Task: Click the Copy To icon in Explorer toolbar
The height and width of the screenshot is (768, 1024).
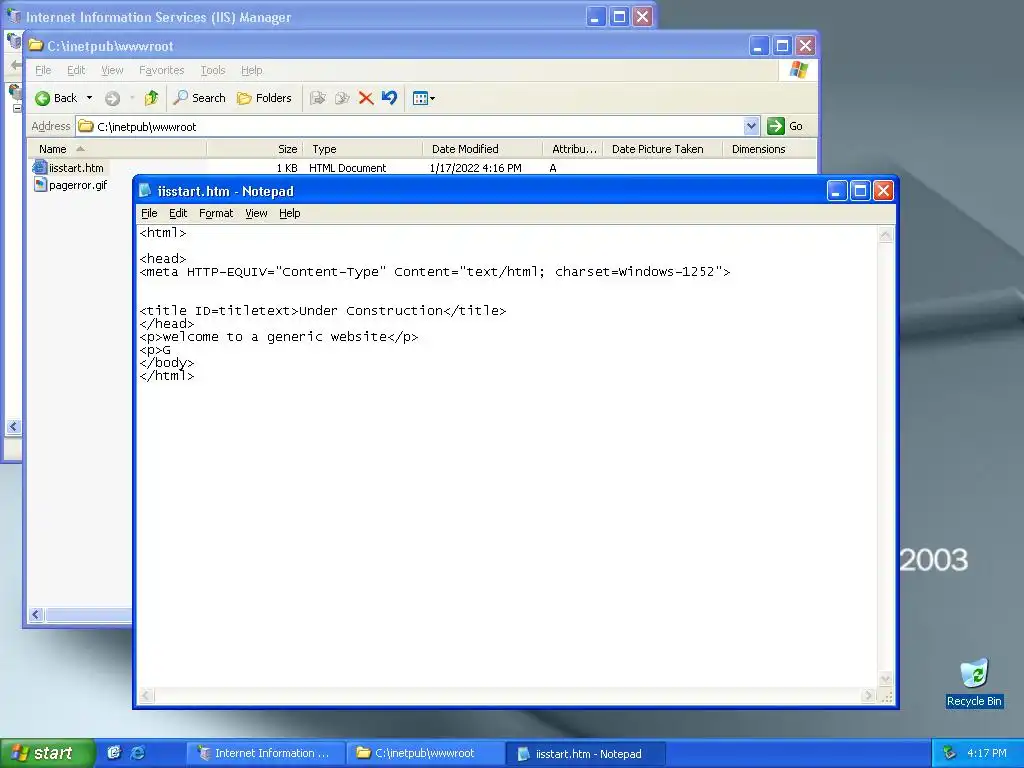Action: pos(342,98)
